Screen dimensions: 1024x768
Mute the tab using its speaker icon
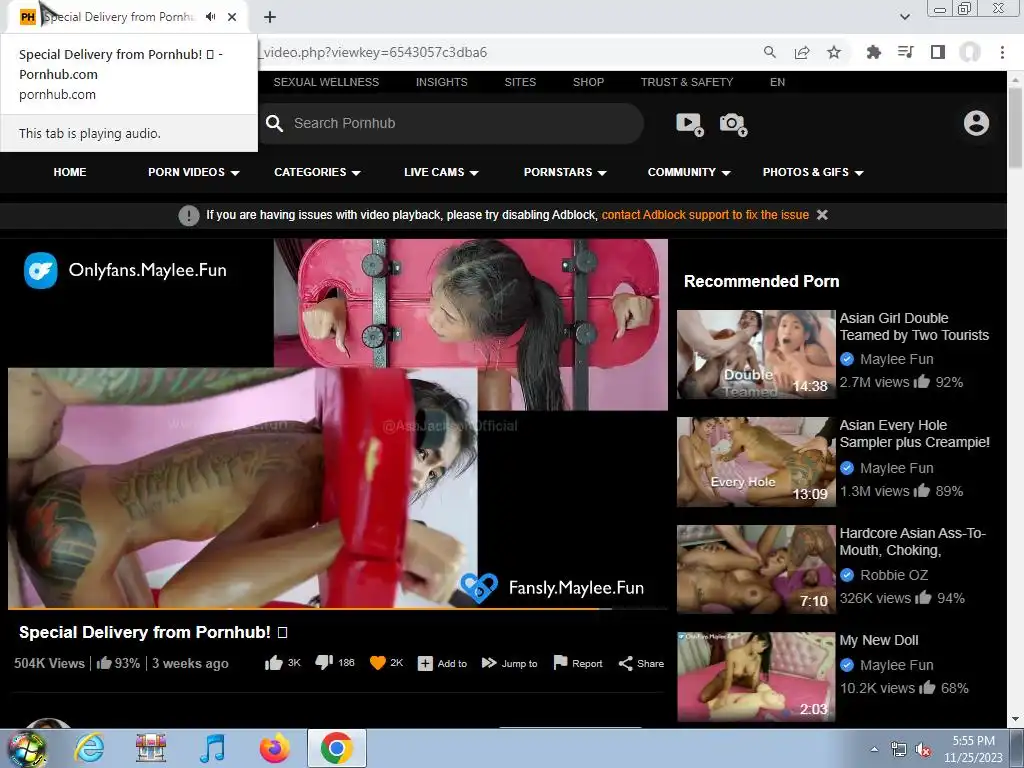[x=210, y=17]
